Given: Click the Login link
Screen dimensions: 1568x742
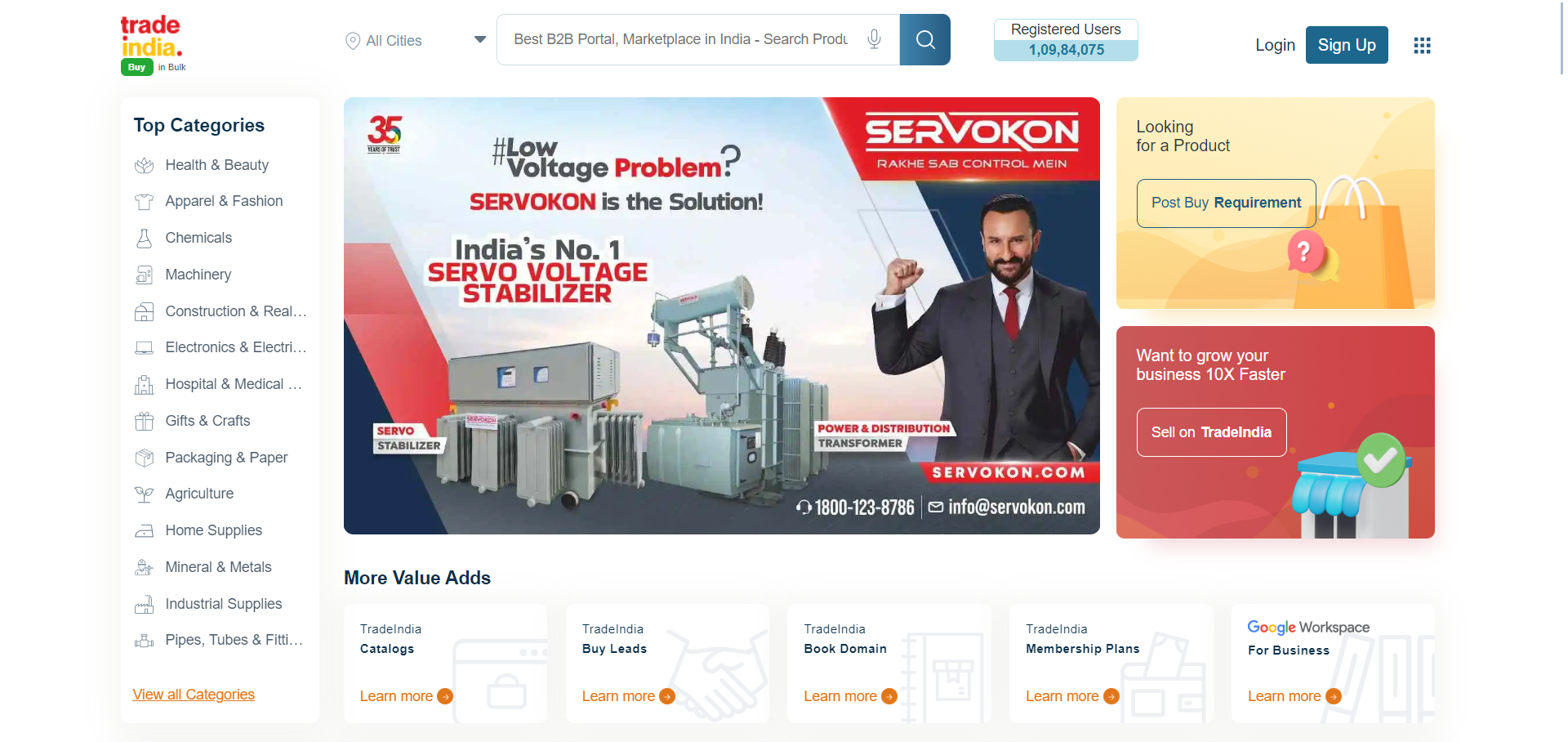Looking at the screenshot, I should pyautogui.click(x=1275, y=45).
